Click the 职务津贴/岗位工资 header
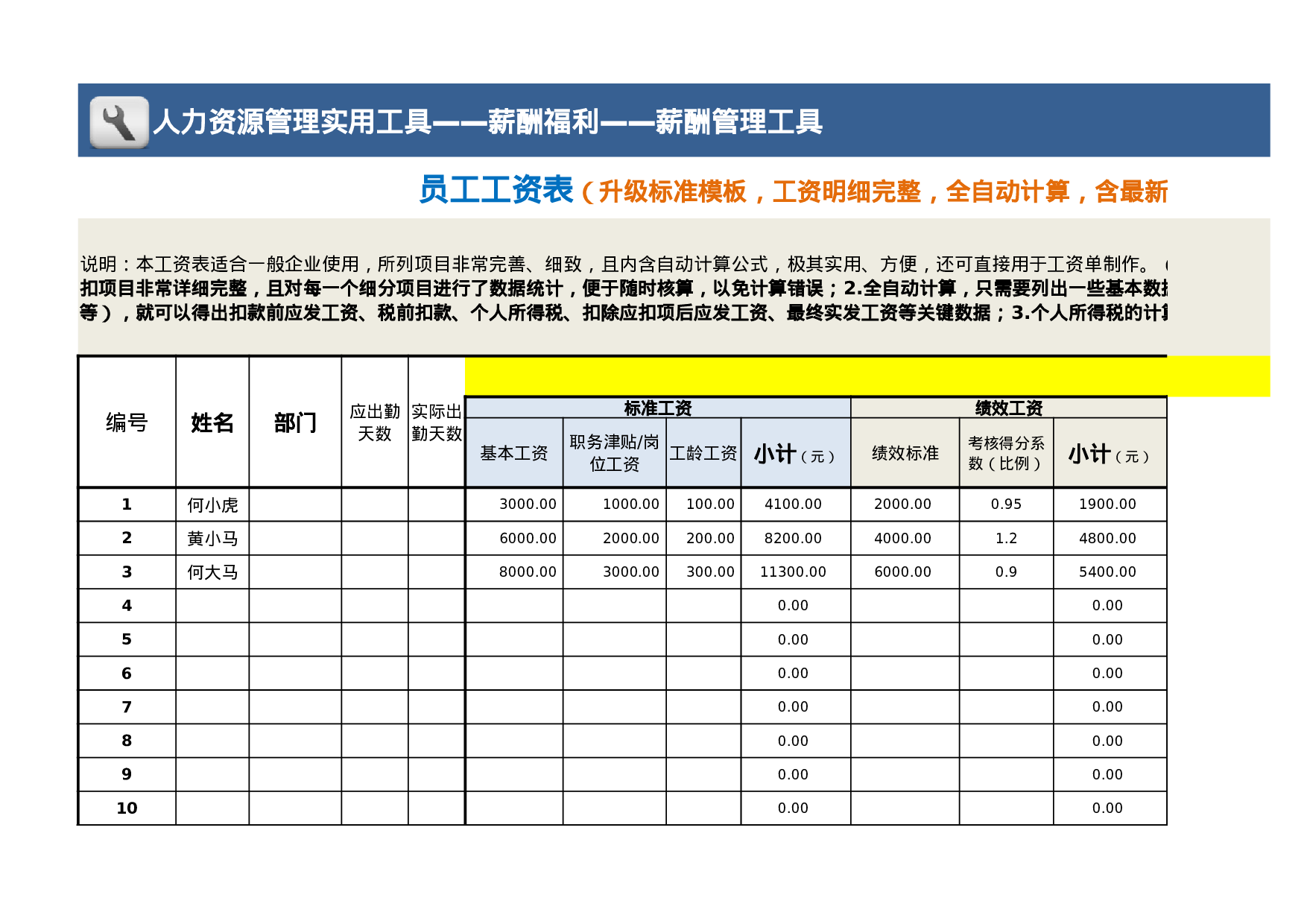Viewport: 1307px width, 924px height. 616,452
